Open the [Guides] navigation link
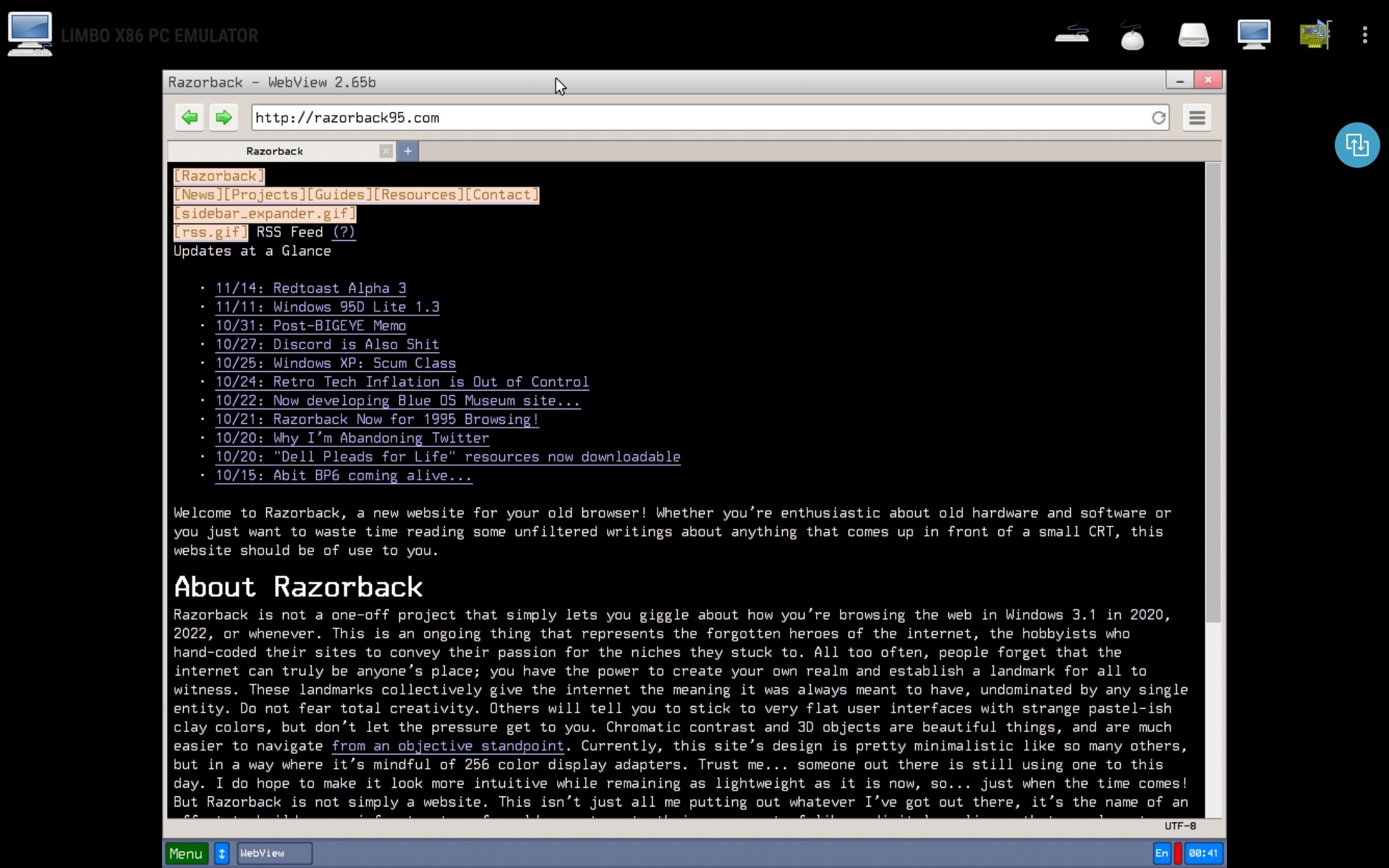The image size is (1389, 868). coord(339,195)
